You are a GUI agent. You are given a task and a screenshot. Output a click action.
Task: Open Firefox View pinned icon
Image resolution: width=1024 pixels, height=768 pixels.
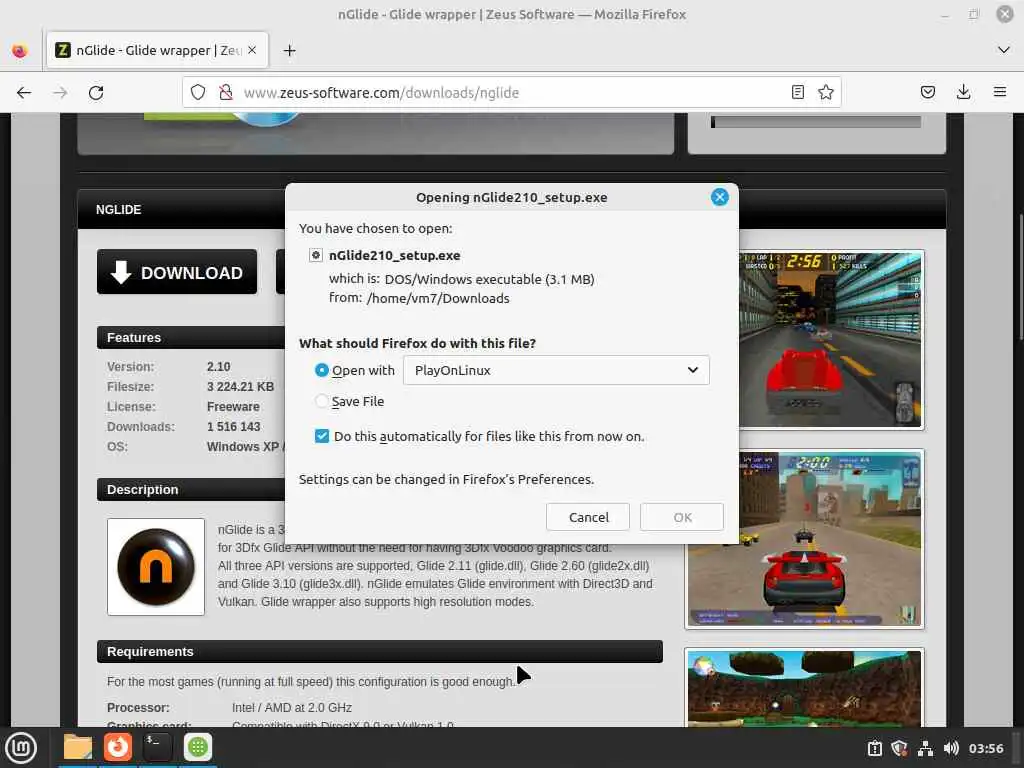click(x=20, y=50)
